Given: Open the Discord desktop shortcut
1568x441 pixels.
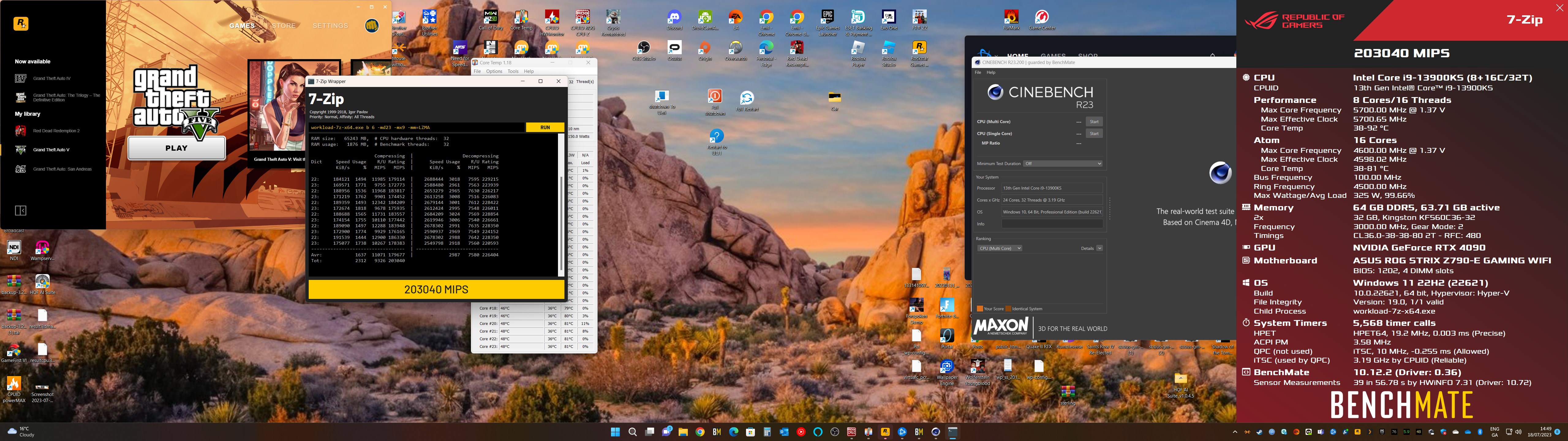Looking at the screenshot, I should [674, 21].
